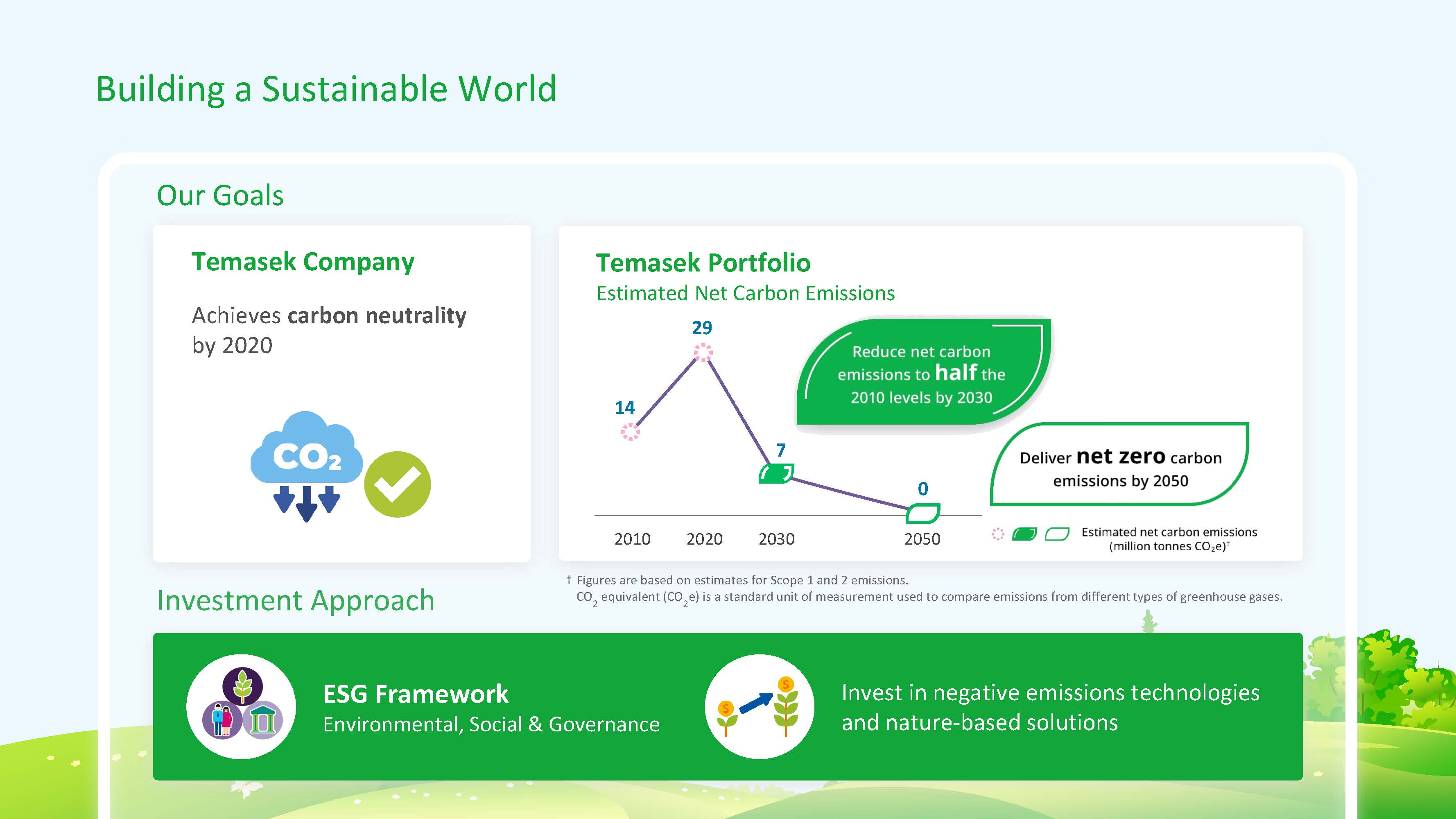Image resolution: width=1456 pixels, height=819 pixels.
Task: Click the 'Investment Approach' heading
Action: coord(296,601)
